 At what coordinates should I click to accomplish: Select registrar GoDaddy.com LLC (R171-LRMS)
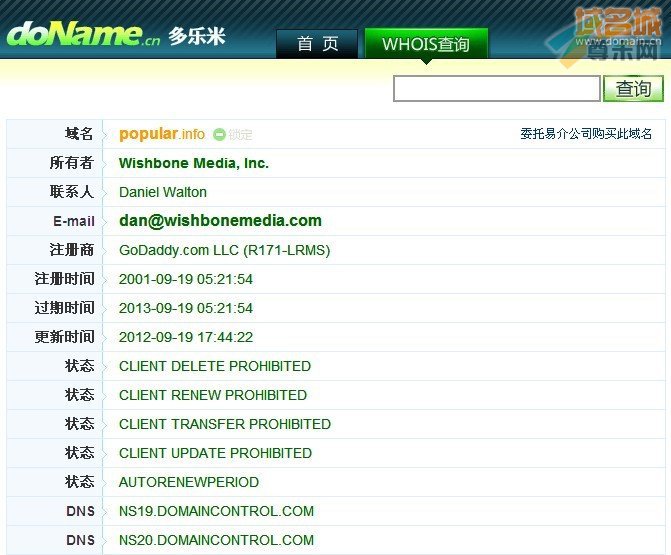(225, 250)
